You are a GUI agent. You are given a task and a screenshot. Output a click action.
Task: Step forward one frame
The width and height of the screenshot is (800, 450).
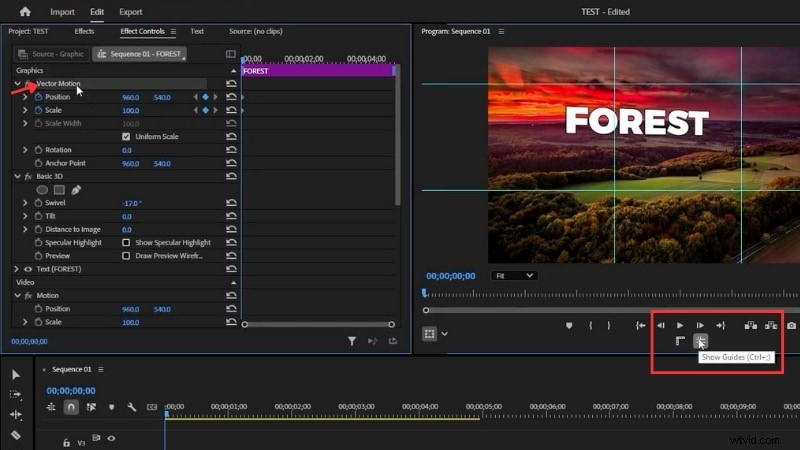pos(700,326)
